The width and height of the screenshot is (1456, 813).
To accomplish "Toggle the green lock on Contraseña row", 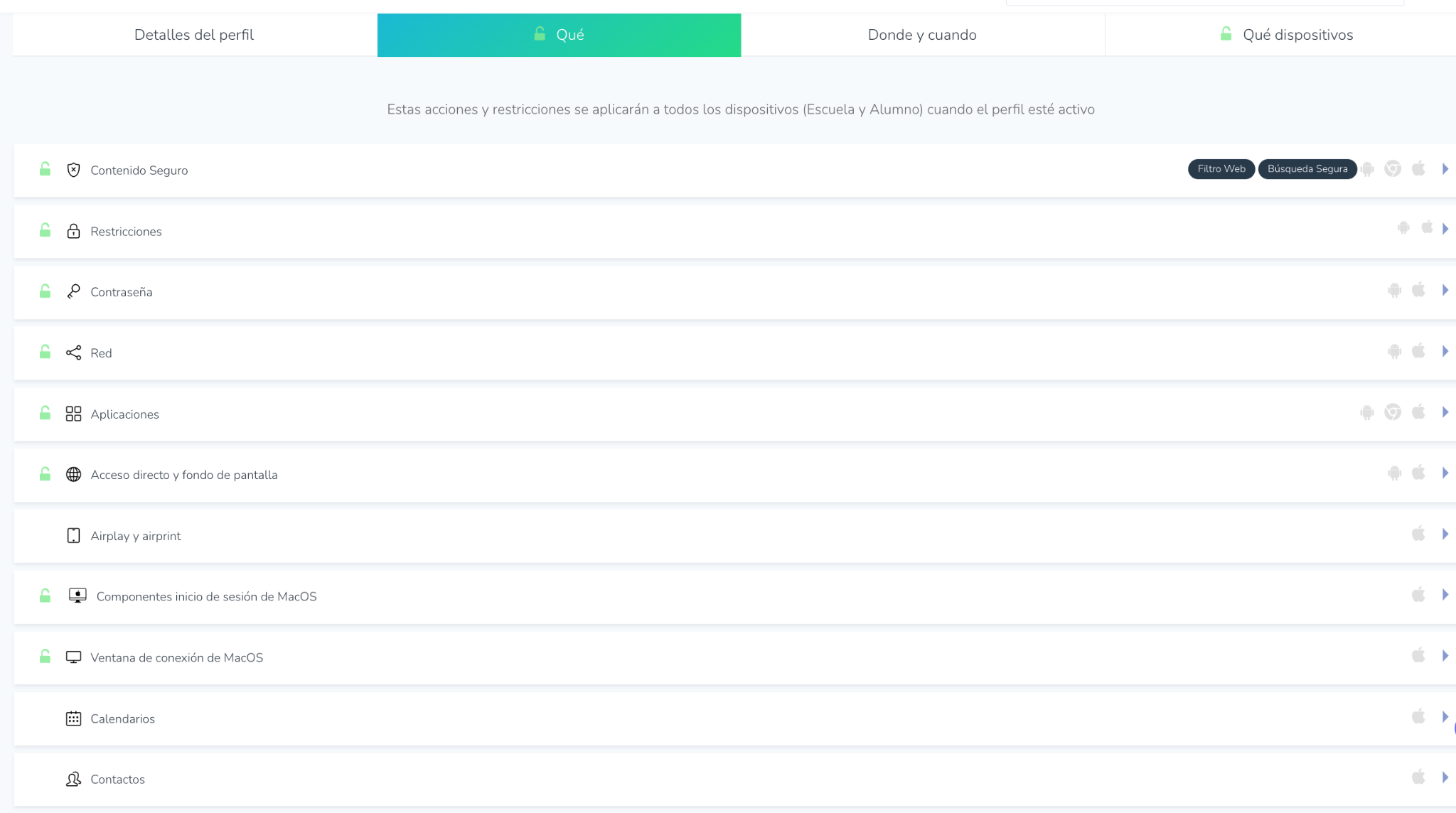I will click(x=45, y=291).
